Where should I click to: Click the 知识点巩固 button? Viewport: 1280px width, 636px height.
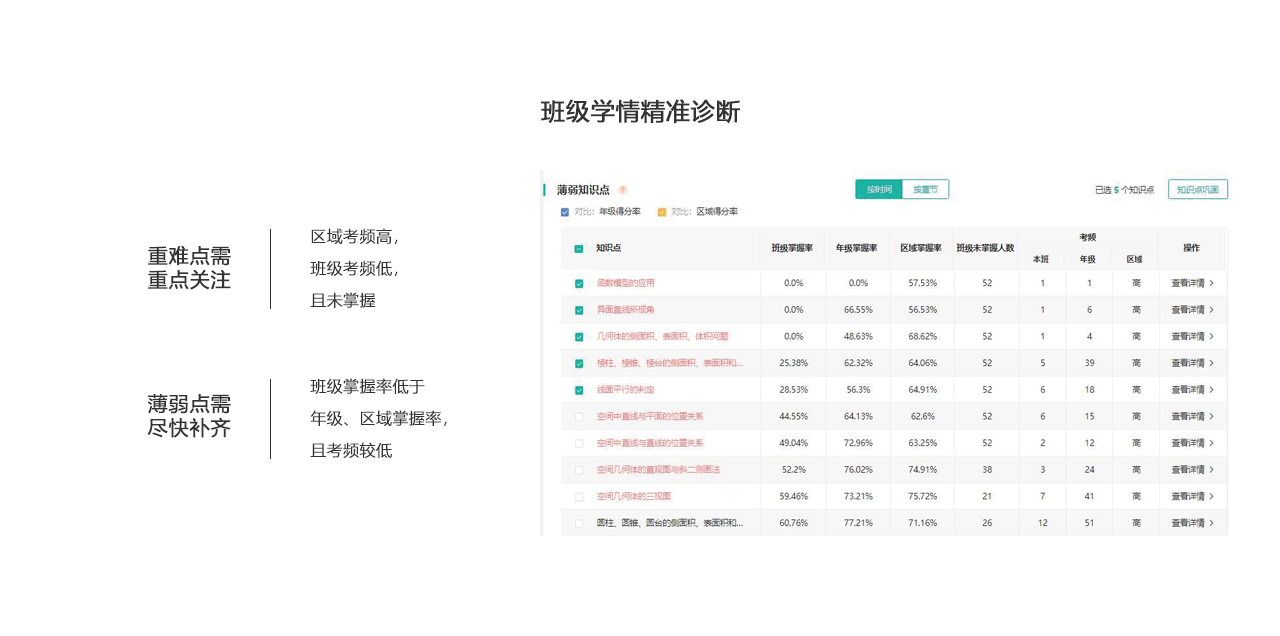click(x=1197, y=189)
